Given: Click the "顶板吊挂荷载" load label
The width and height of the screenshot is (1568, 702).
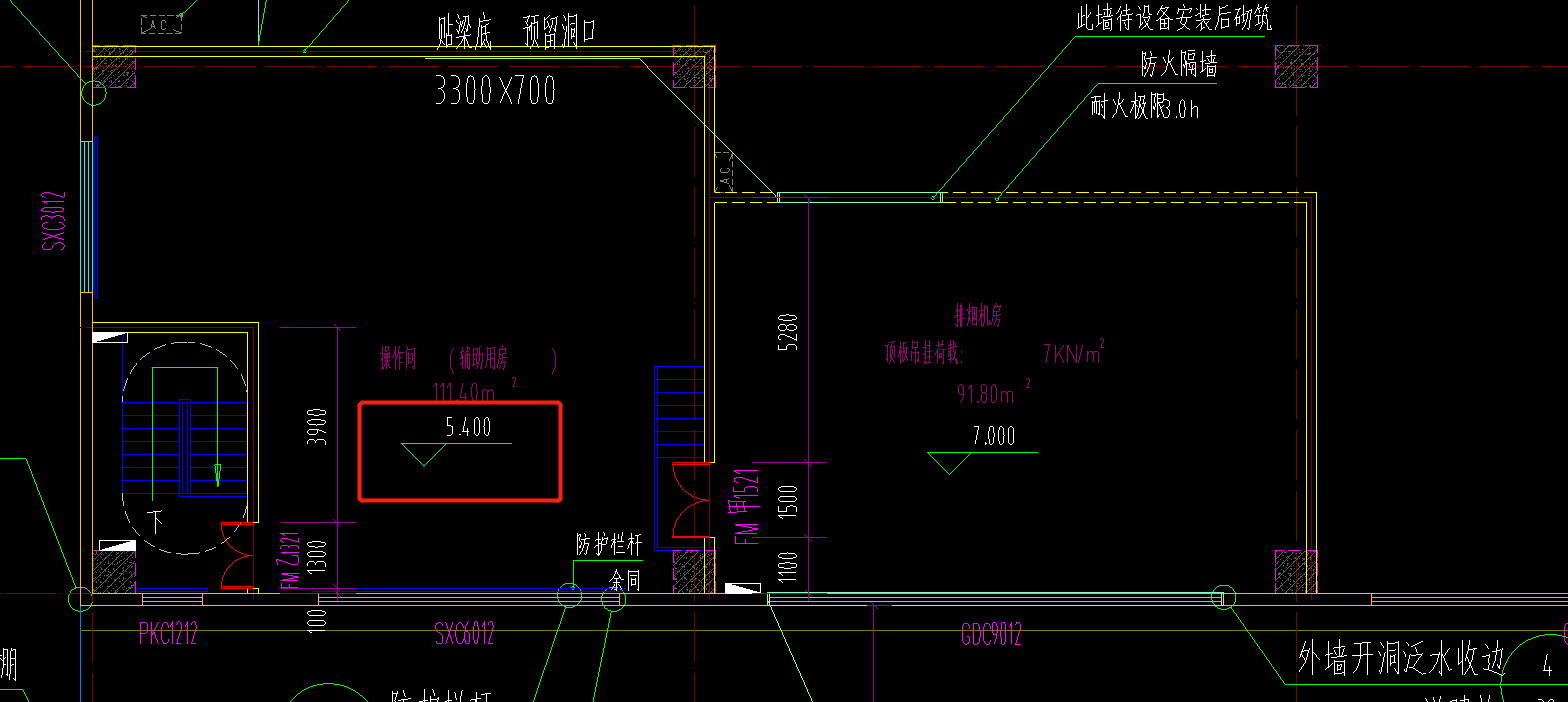Looking at the screenshot, I should (925, 353).
